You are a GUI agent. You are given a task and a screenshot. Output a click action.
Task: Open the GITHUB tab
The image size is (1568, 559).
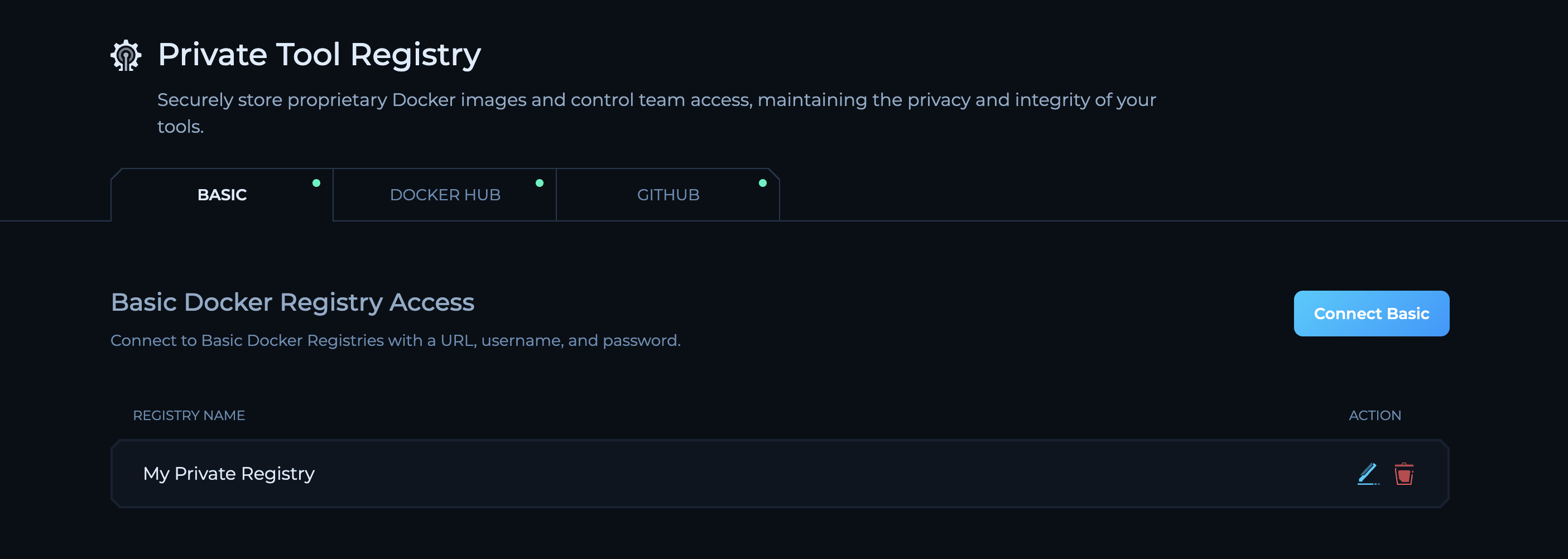pos(668,195)
